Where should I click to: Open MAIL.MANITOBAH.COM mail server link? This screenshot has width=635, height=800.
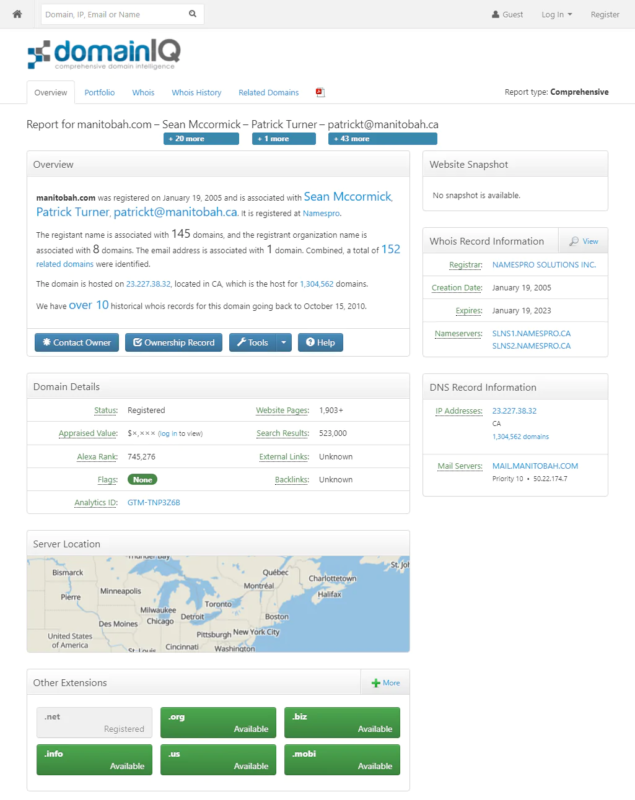535,466
